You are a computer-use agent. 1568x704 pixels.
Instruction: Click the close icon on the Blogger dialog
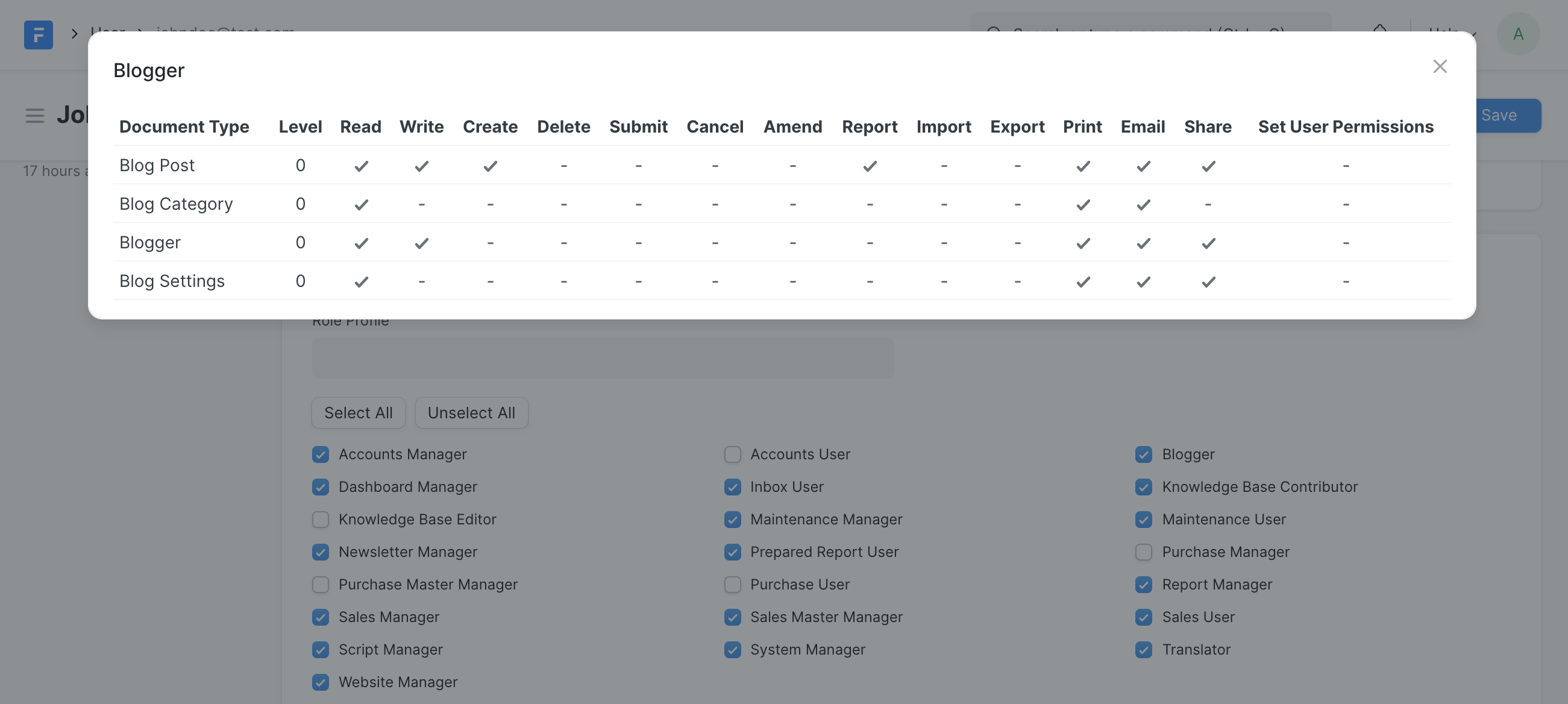[x=1440, y=66]
